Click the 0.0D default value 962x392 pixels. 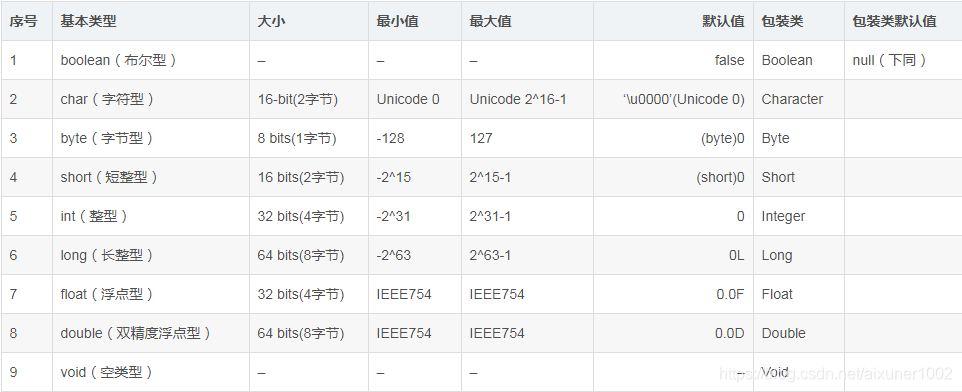tap(730, 333)
